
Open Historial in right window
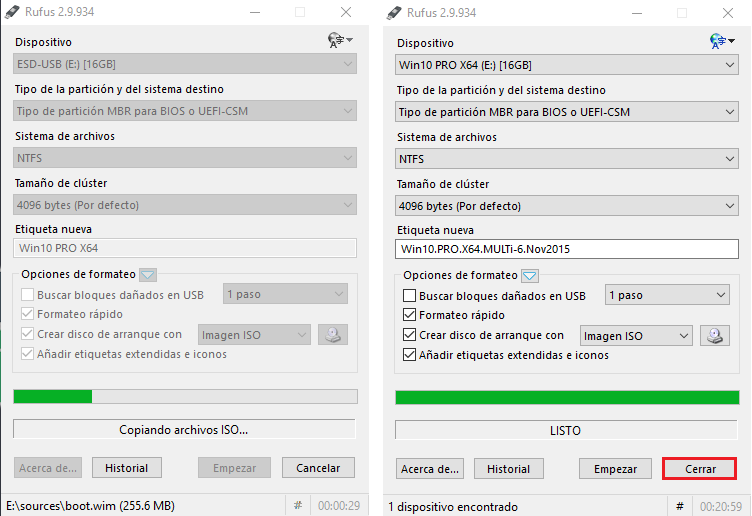point(508,469)
